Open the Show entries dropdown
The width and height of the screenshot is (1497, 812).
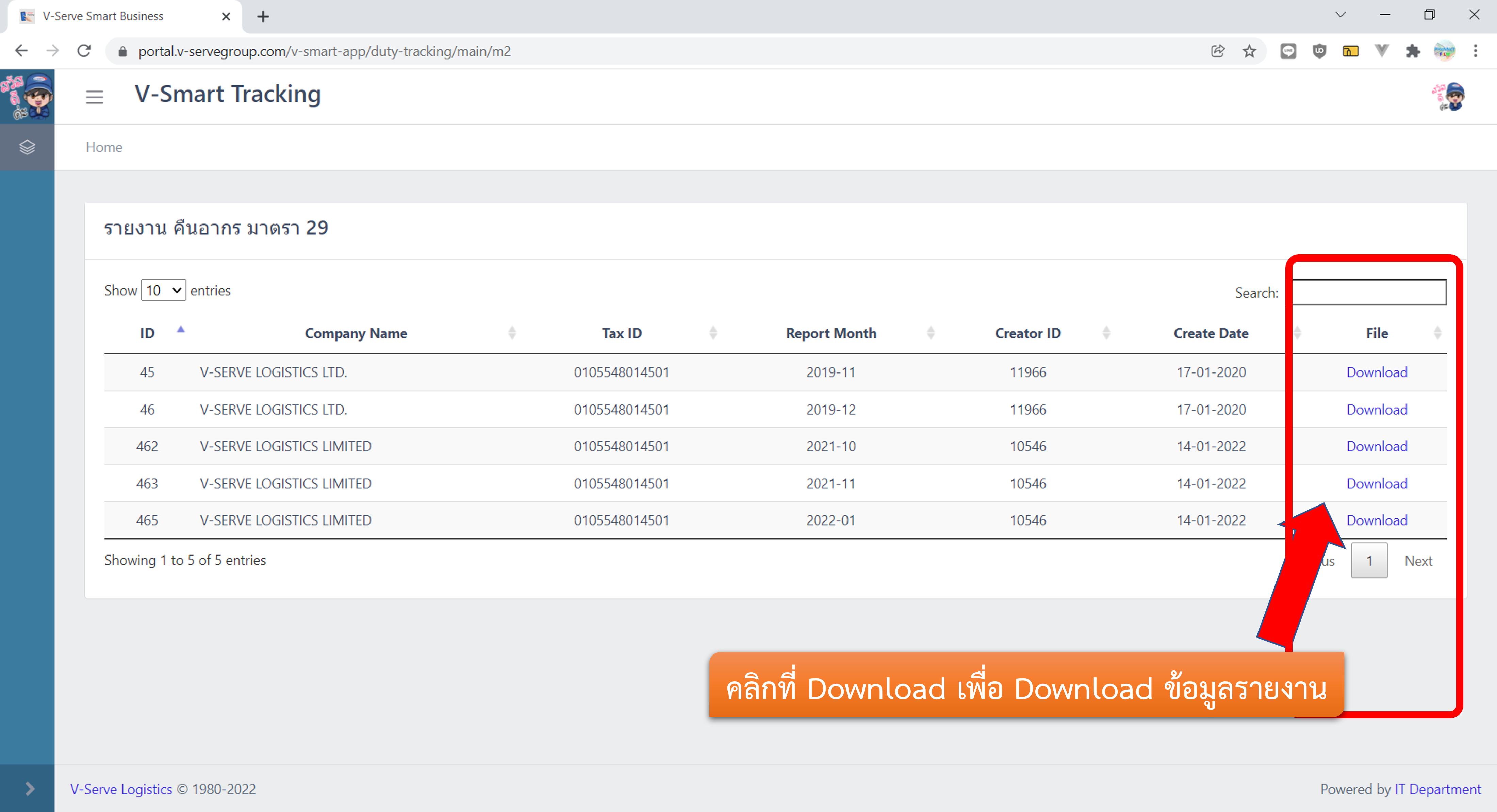163,290
